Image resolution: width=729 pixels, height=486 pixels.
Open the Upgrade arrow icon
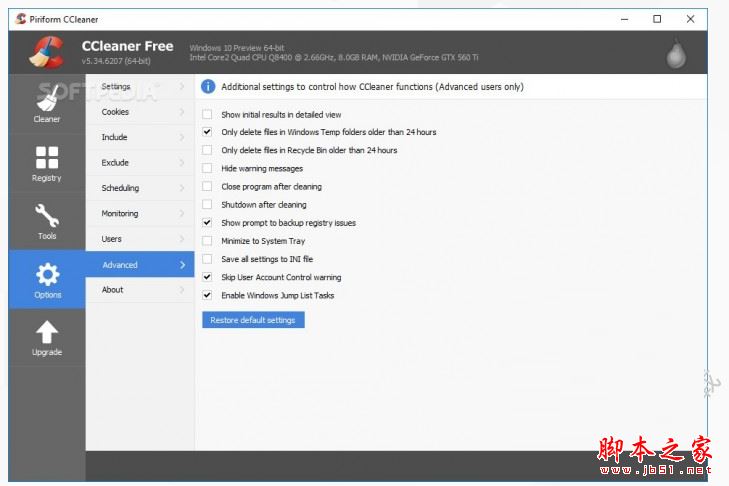[47, 333]
